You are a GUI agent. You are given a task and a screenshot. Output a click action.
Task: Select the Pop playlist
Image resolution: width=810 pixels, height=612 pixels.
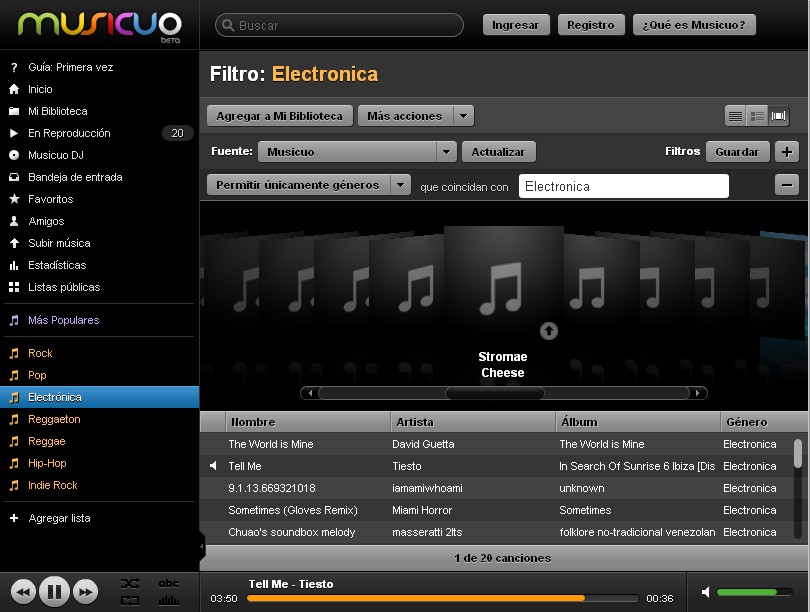tap(100, 375)
